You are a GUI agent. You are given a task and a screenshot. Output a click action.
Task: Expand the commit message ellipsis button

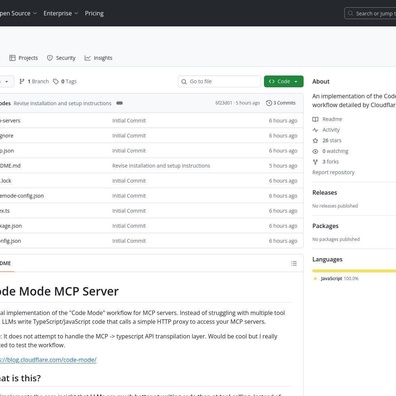point(119,103)
